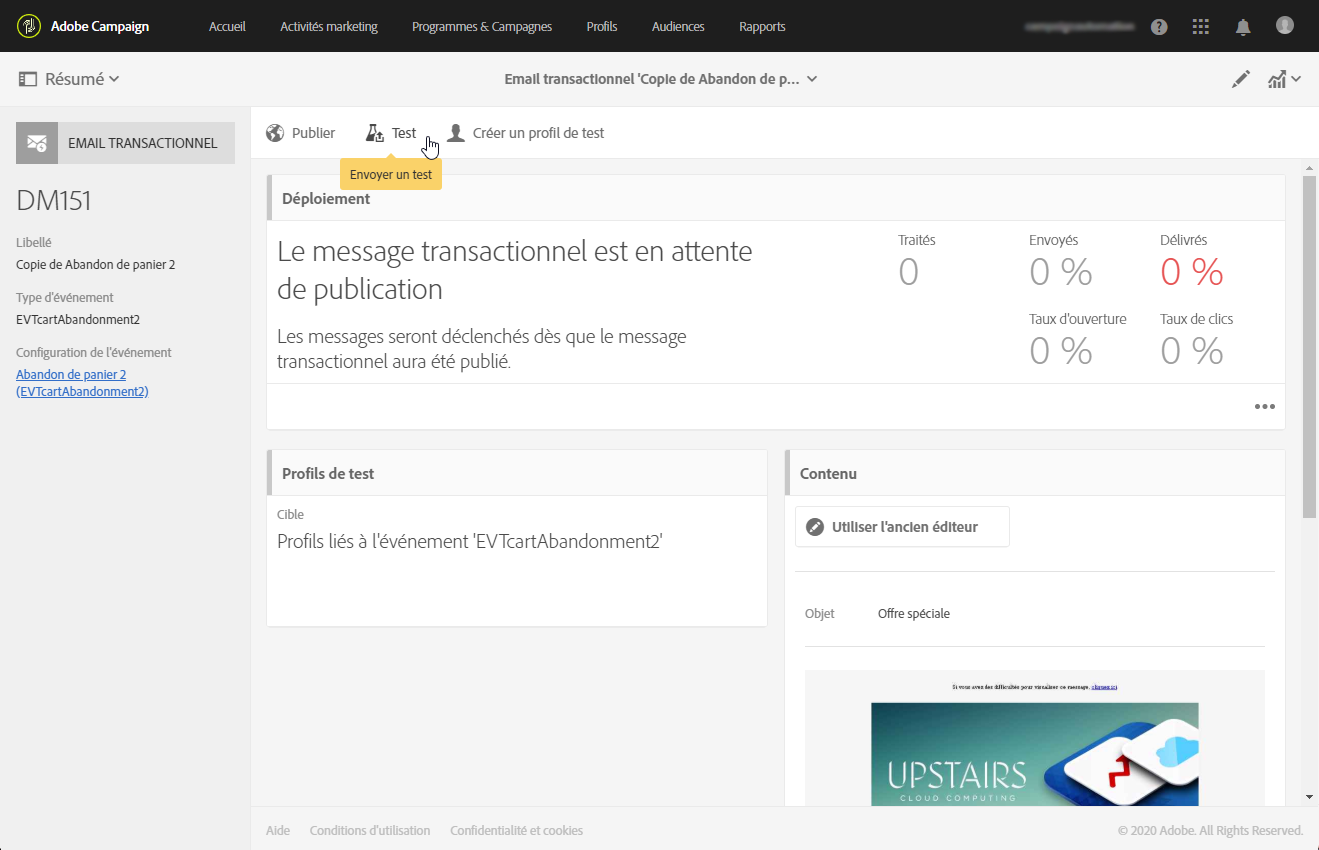Click the Déploiement panel header
Viewport: 1319px width, 850px height.
pos(776,198)
